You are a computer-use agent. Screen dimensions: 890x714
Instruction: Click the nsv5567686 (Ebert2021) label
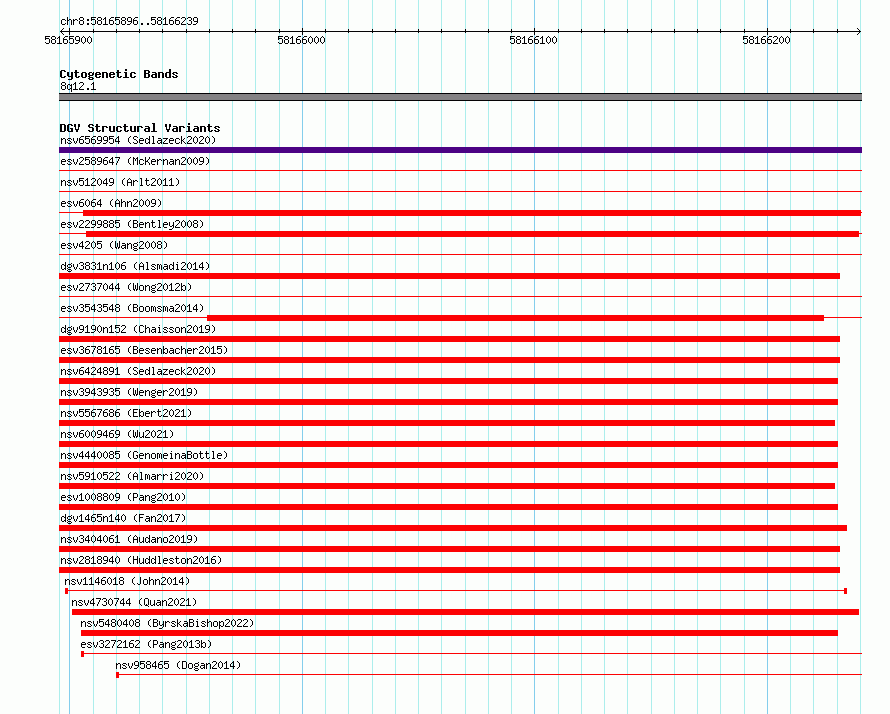126,413
